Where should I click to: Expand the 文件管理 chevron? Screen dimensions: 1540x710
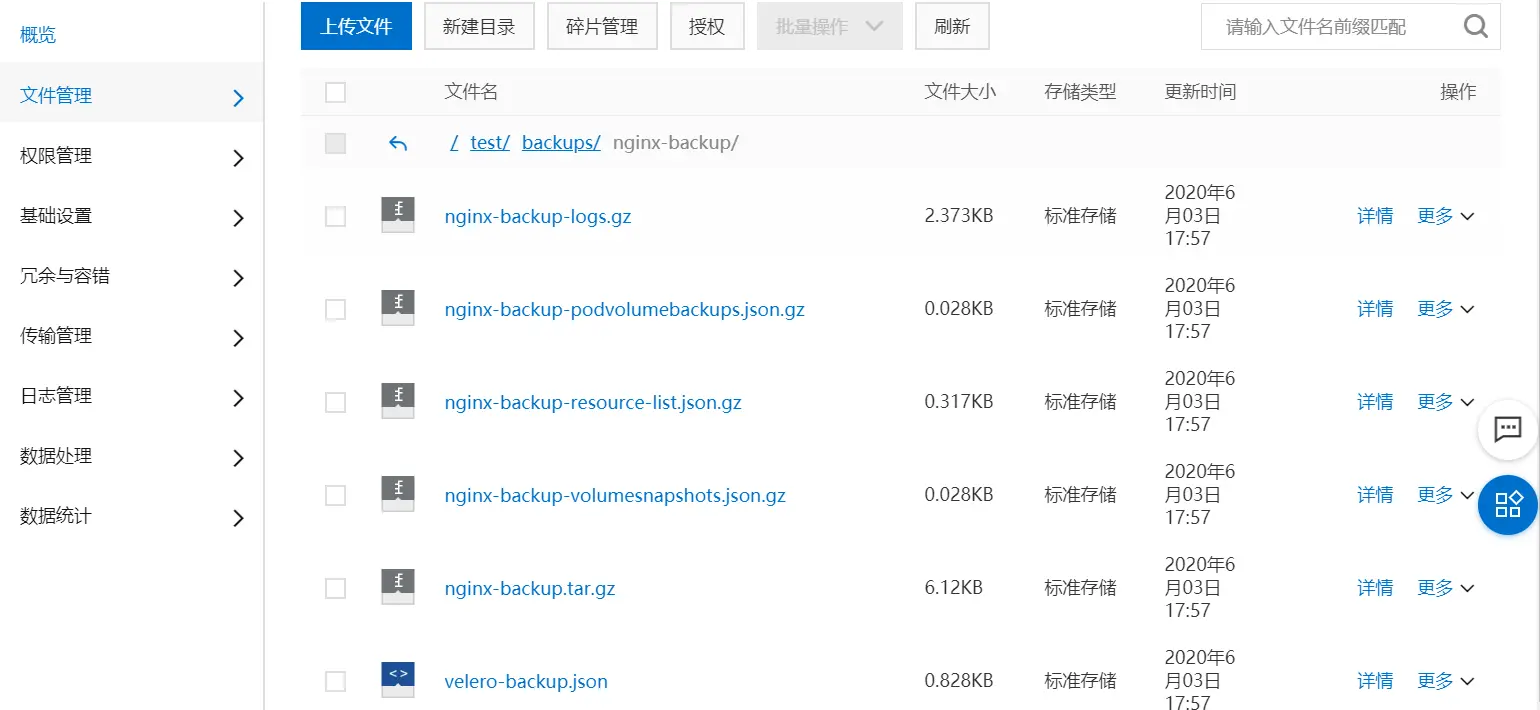pyautogui.click(x=238, y=98)
